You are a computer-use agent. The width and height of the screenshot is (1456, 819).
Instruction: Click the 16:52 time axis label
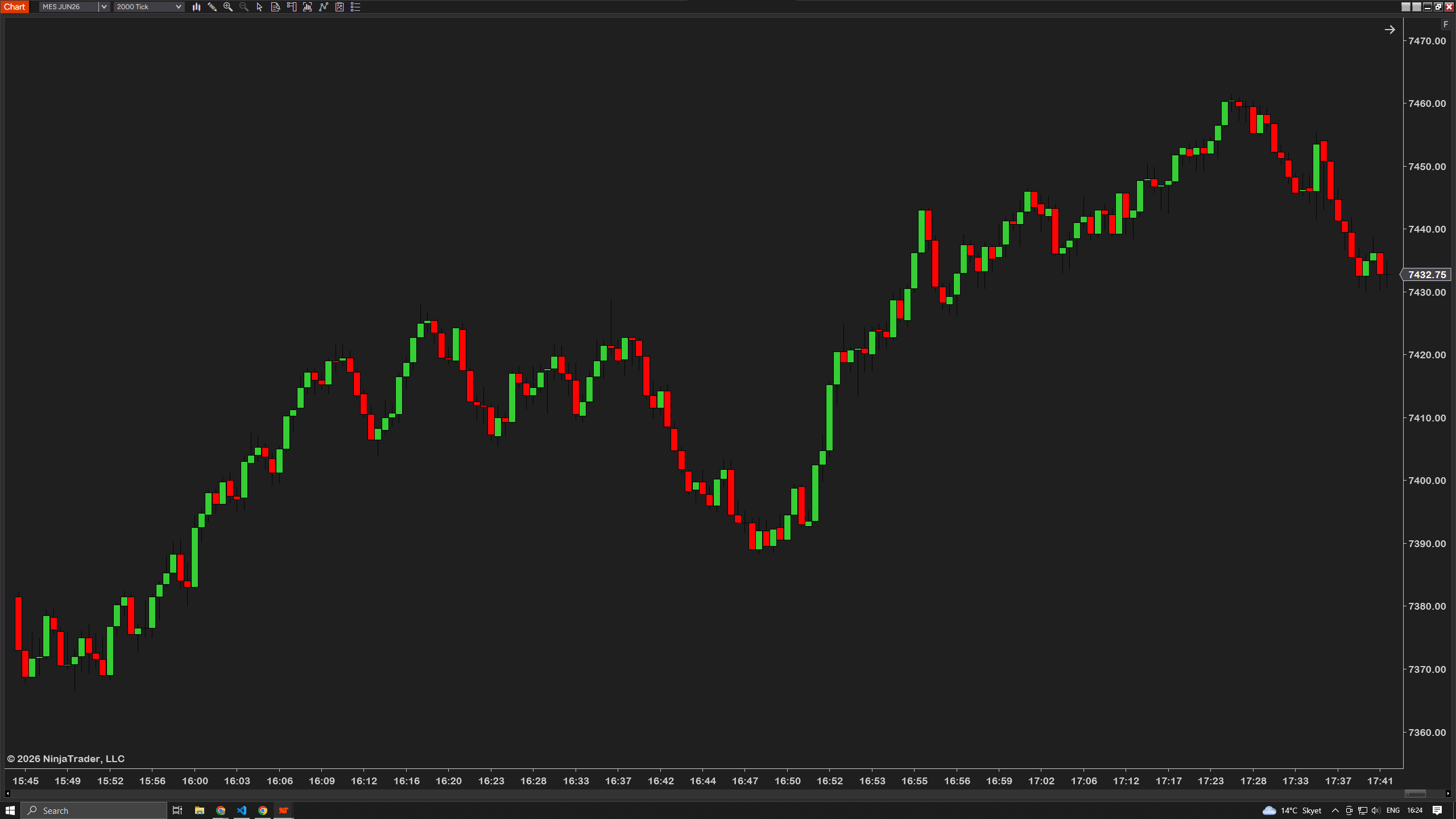tap(830, 781)
